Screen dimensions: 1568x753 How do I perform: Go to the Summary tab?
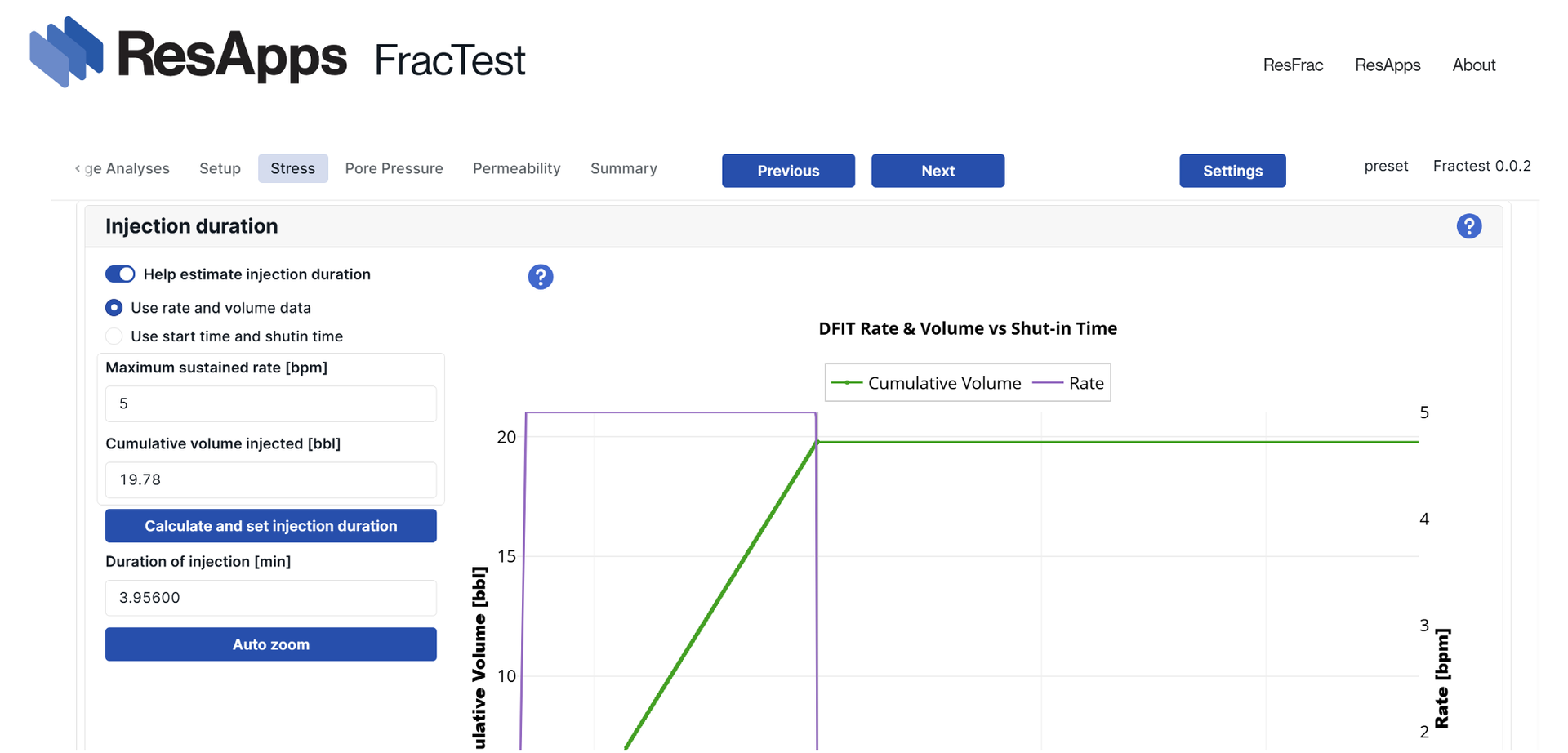(x=623, y=168)
